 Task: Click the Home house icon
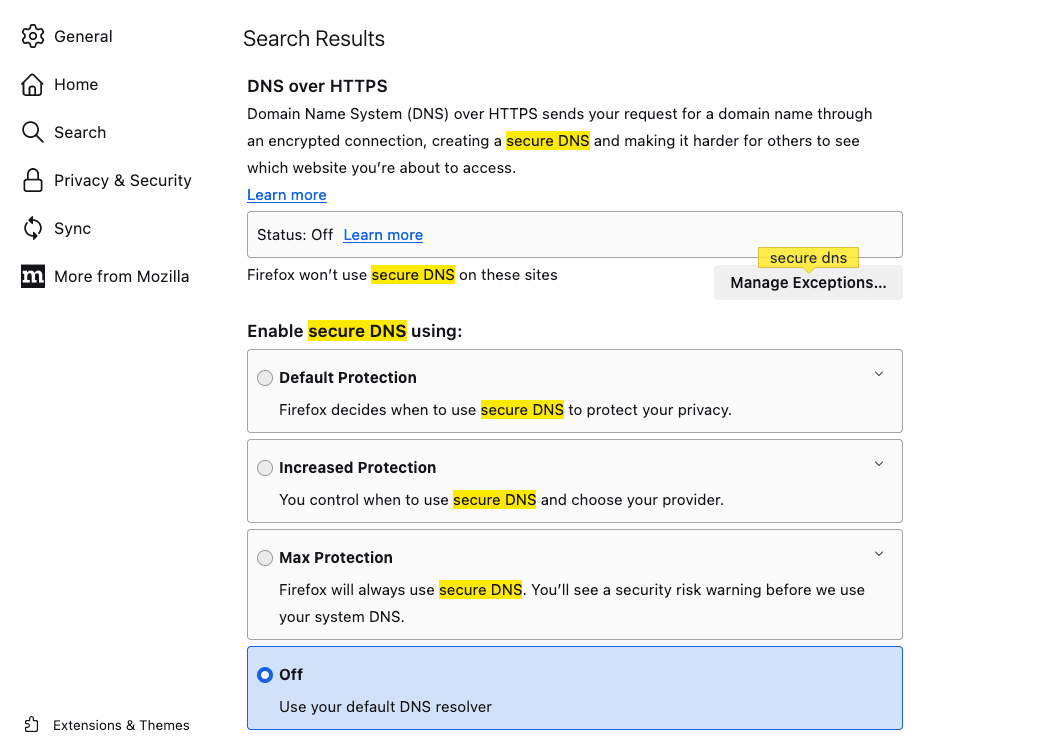[x=33, y=84]
